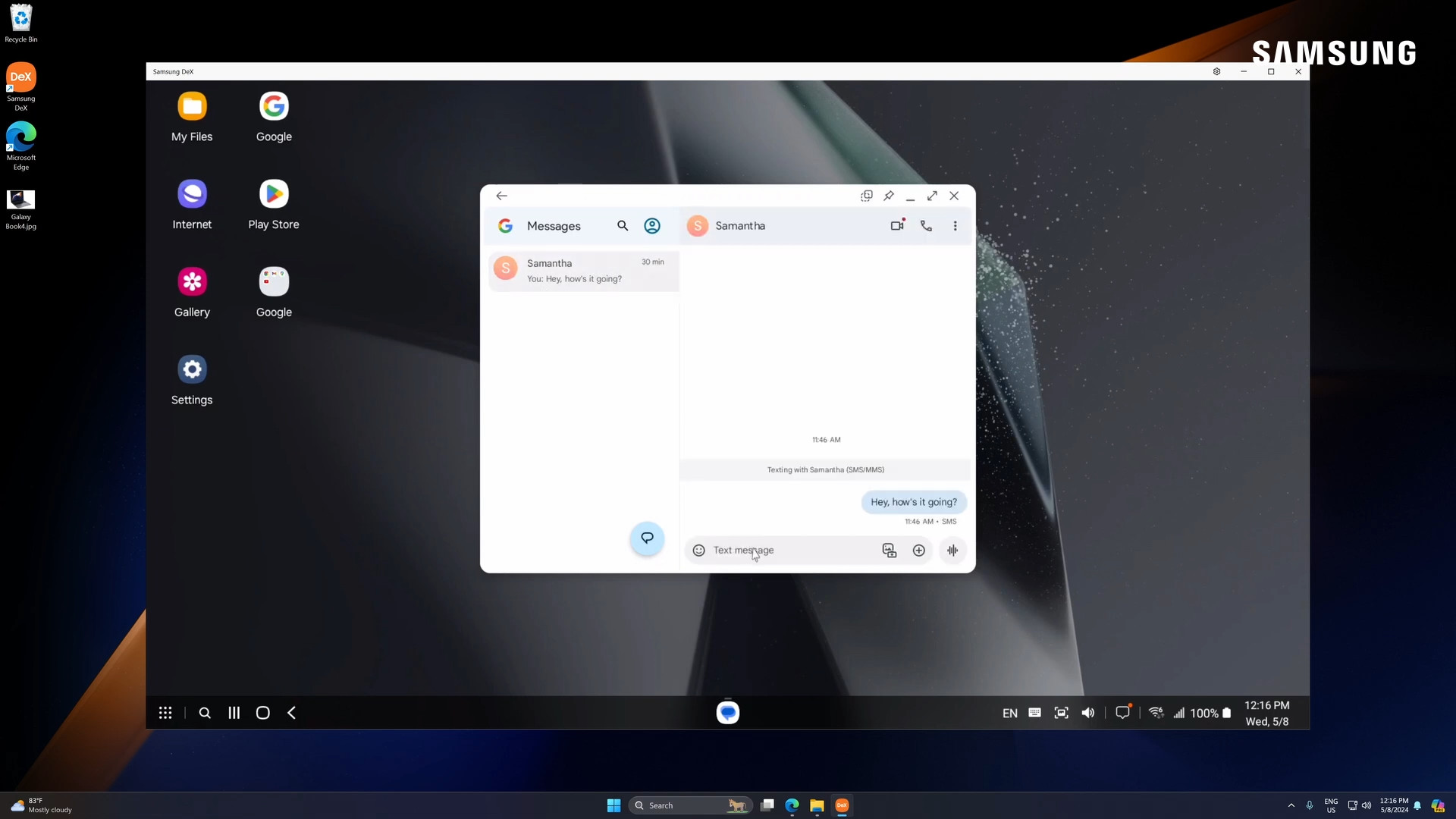1456x819 pixels.
Task: Pin the Messages window on top
Action: click(x=889, y=196)
